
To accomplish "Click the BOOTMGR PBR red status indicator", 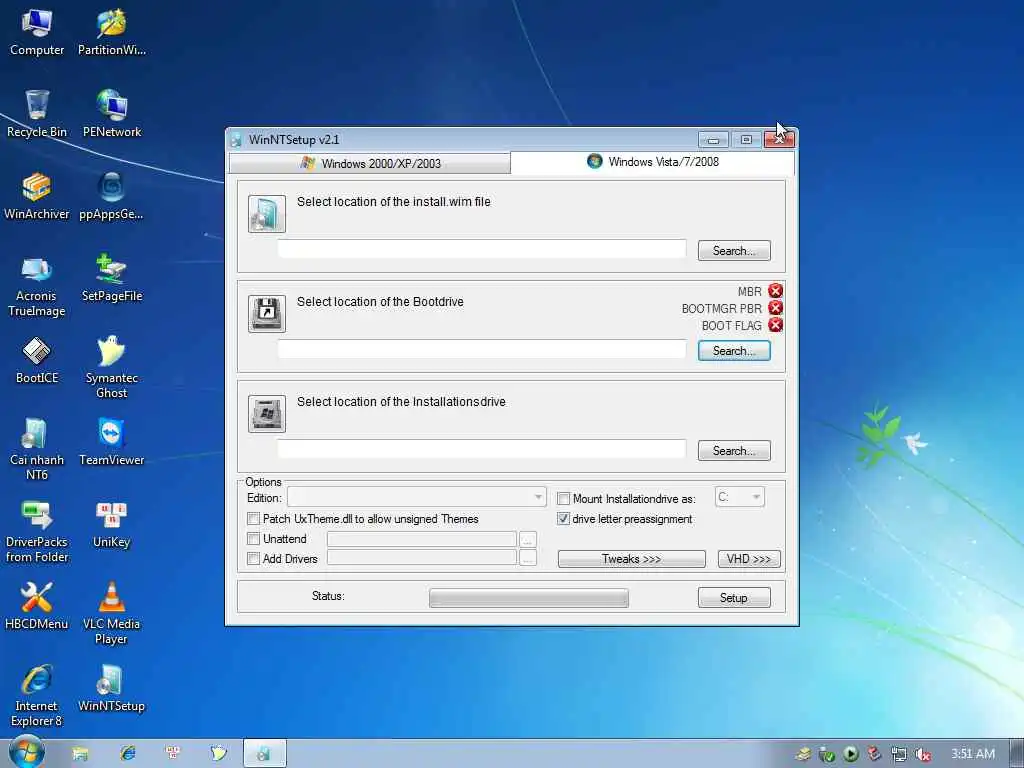I will click(775, 308).
